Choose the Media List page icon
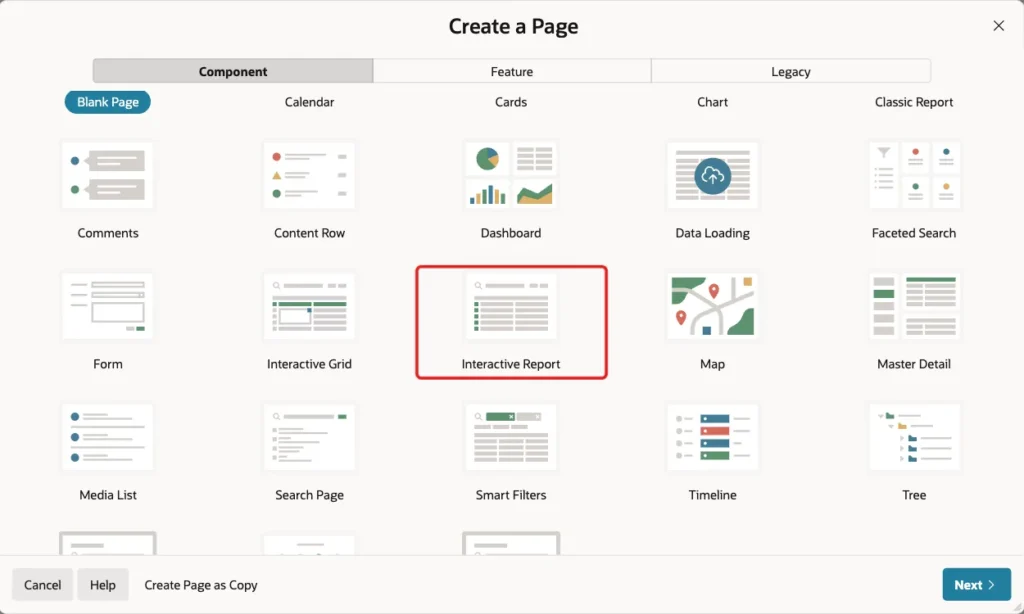Image resolution: width=1024 pixels, height=614 pixels. 108,437
